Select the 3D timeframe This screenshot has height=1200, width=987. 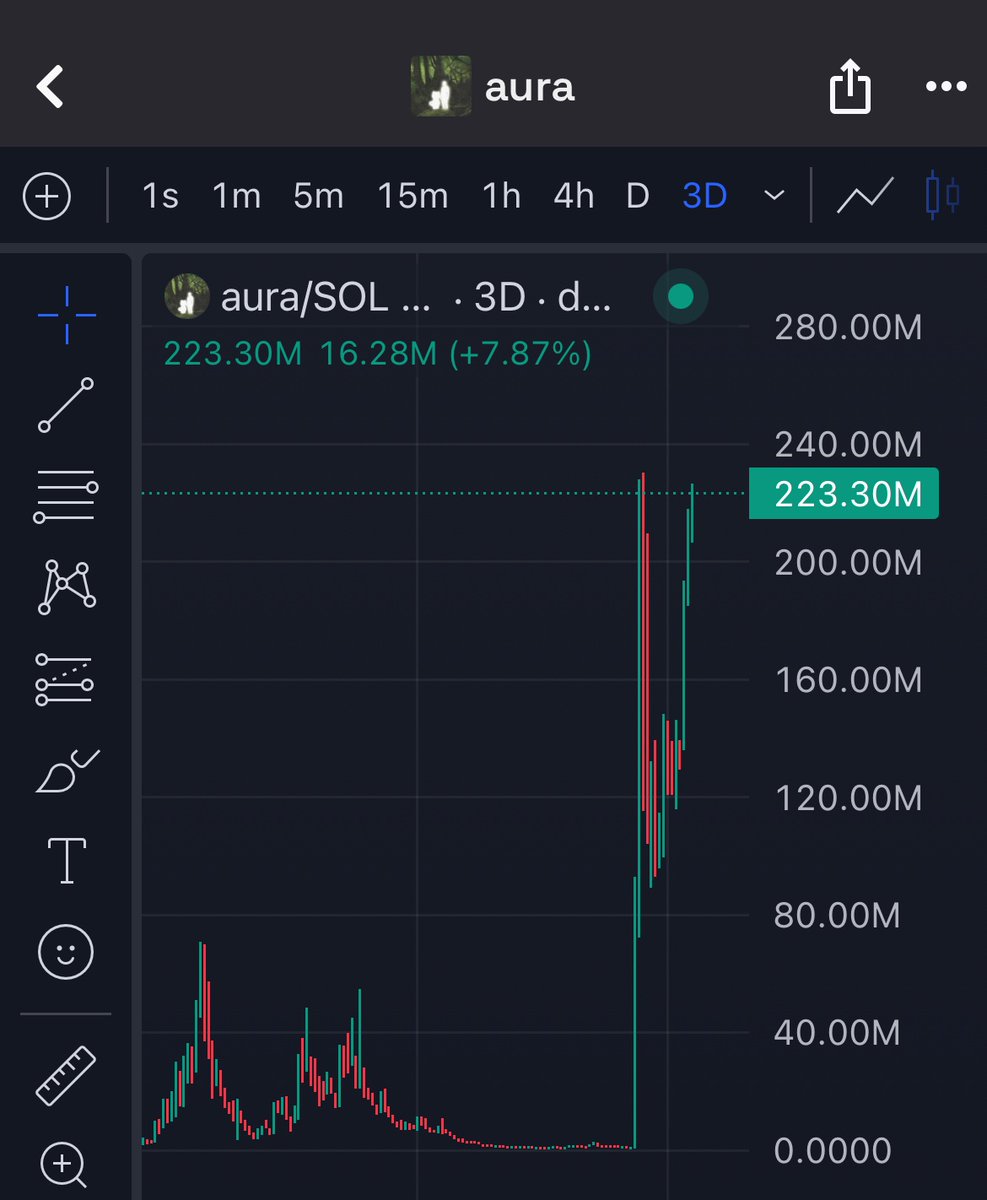click(704, 196)
